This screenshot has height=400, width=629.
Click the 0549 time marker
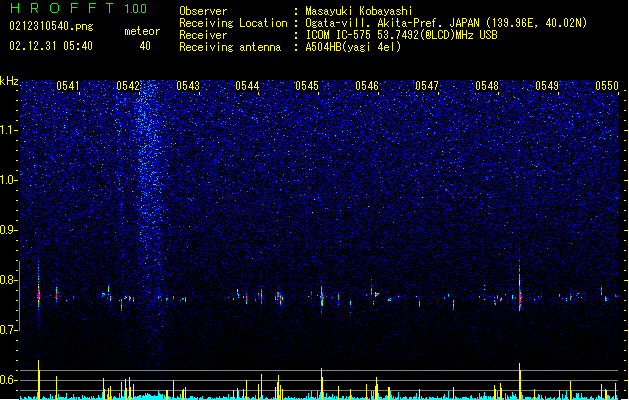[x=547, y=86]
